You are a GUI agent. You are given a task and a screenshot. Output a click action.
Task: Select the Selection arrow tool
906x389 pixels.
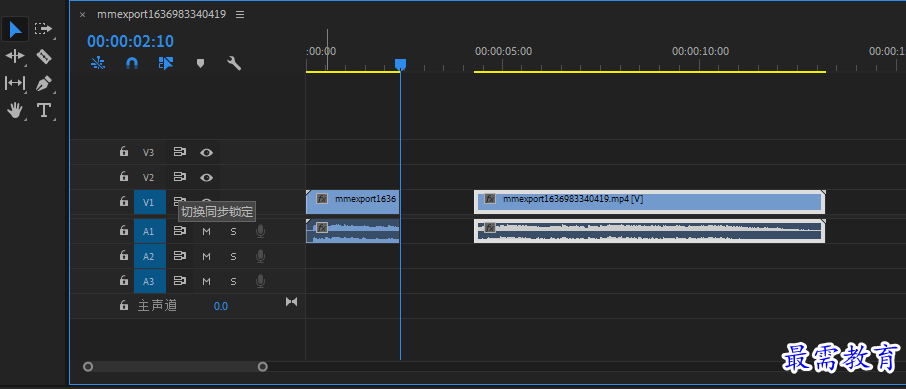[x=16, y=29]
